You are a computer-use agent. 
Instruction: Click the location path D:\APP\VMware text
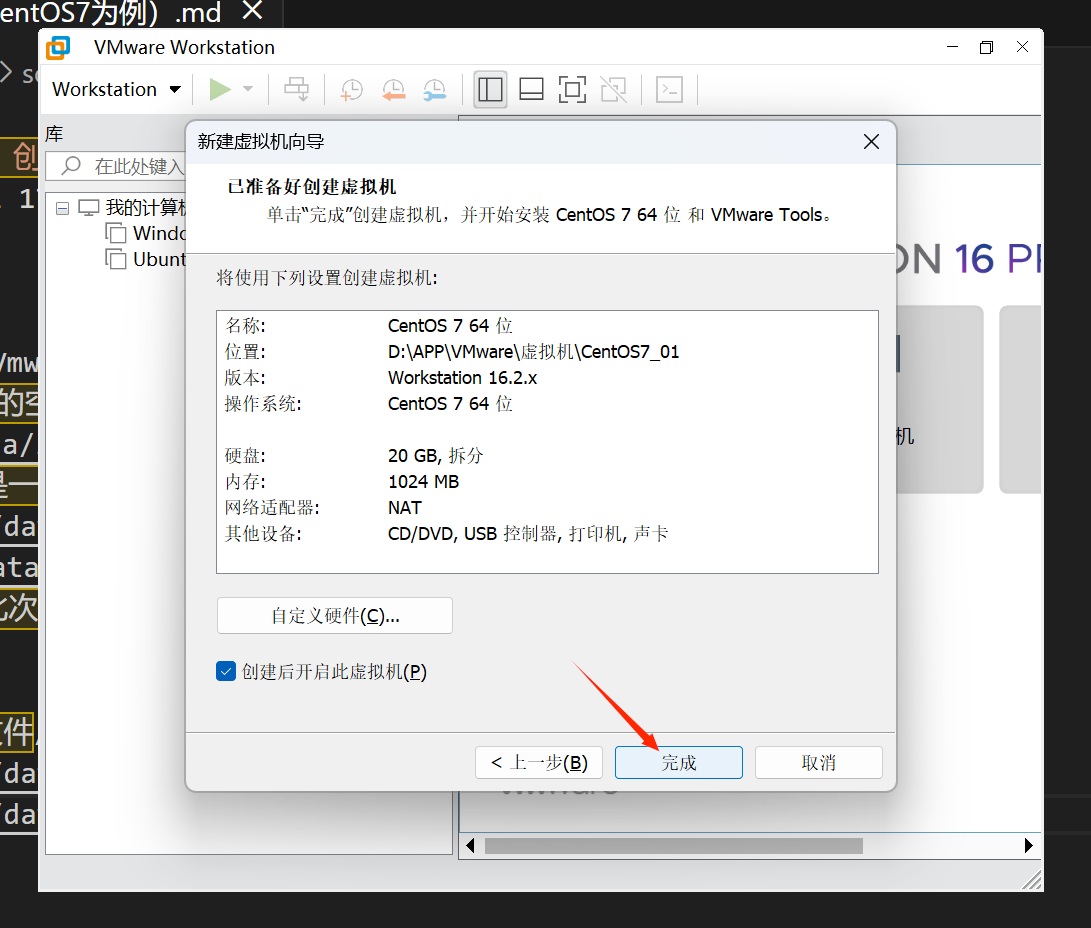[533, 352]
